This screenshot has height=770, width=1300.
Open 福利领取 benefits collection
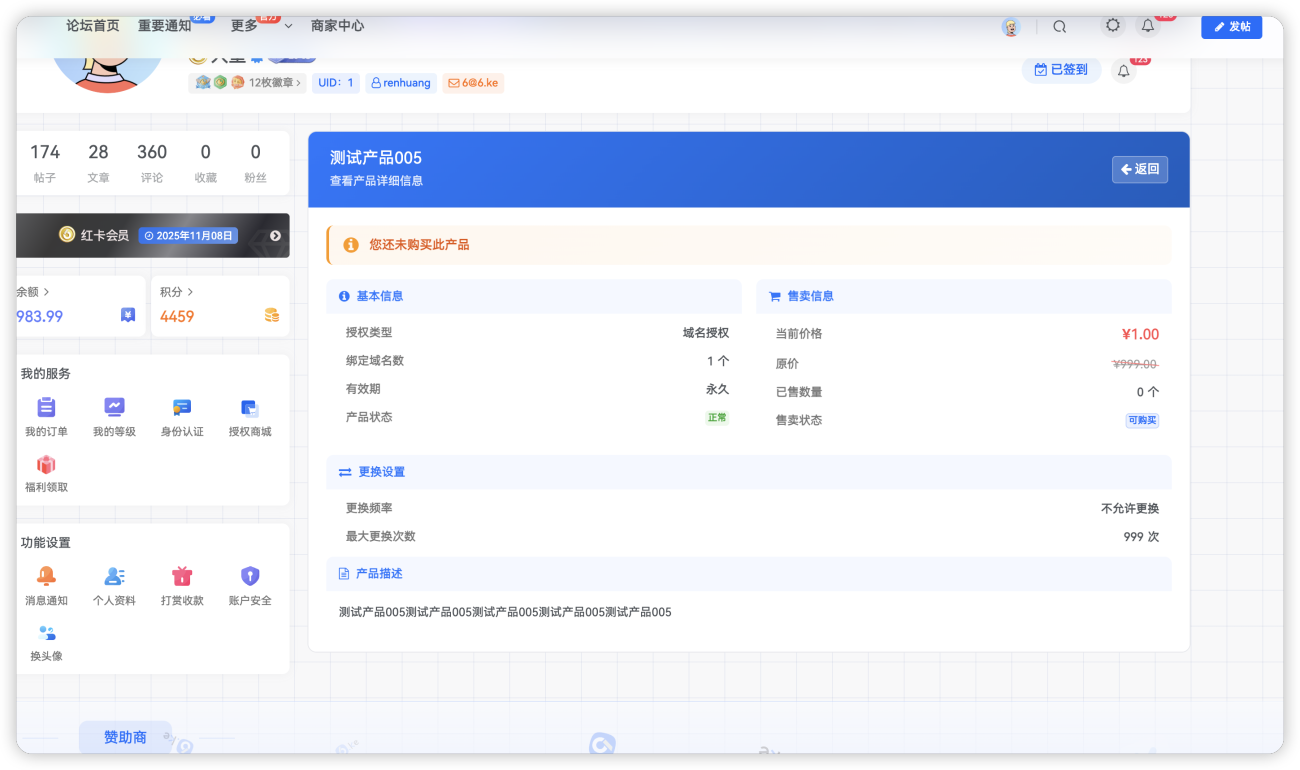46,472
